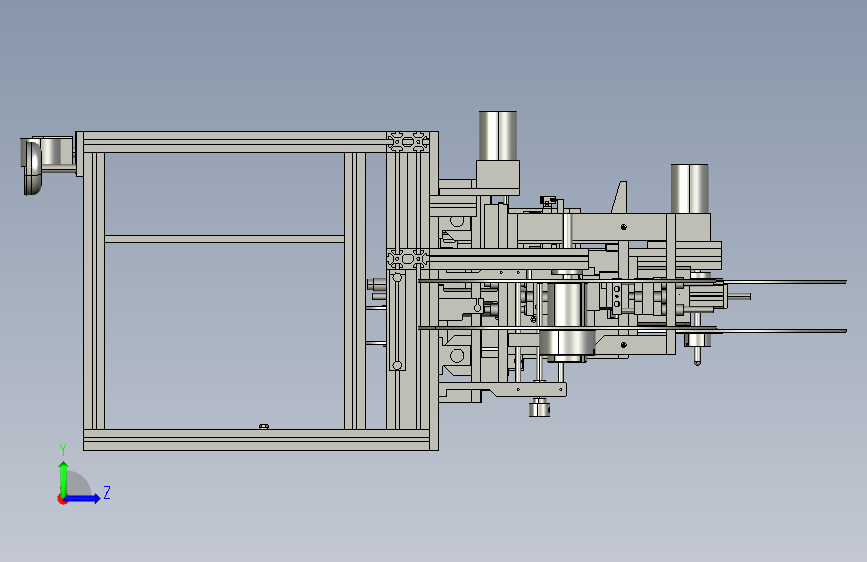This screenshot has width=867, height=562.
Task: Select the triangular fin on the right assembly
Action: 620,197
